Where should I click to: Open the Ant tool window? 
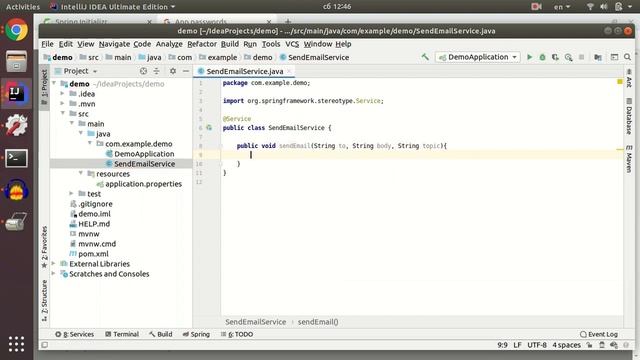[x=629, y=79]
